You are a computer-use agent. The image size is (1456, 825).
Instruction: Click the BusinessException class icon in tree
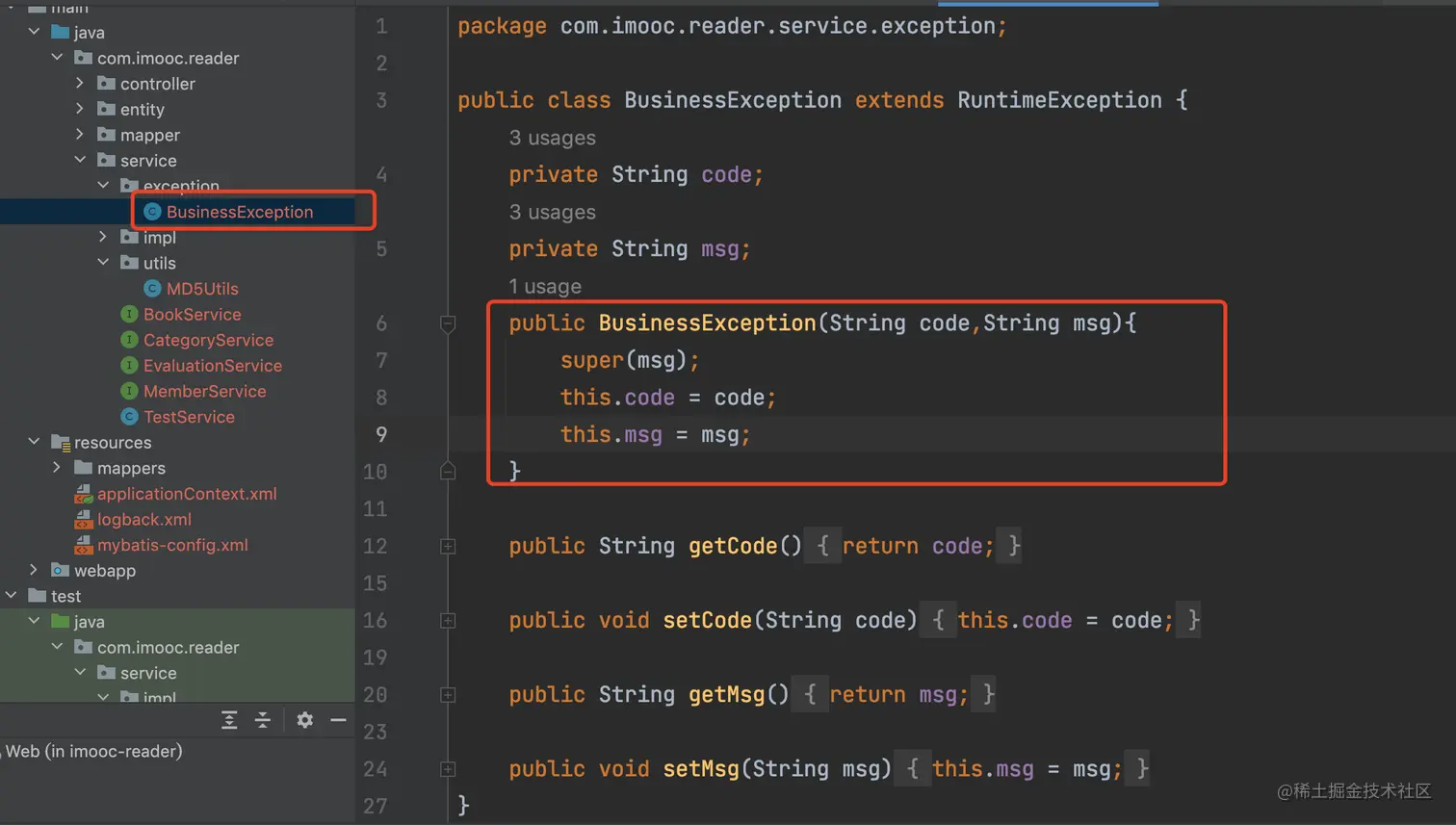pos(152,212)
